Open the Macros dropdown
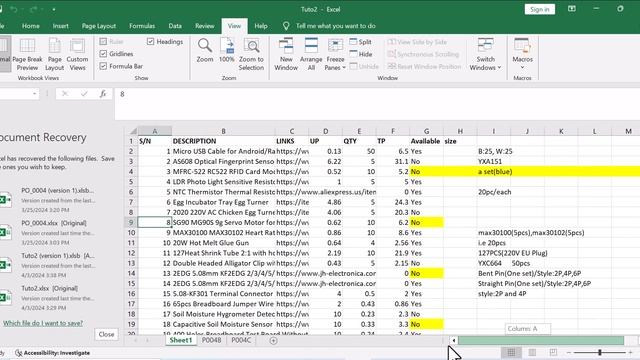Viewport: 640px width, 360px height. [522, 54]
